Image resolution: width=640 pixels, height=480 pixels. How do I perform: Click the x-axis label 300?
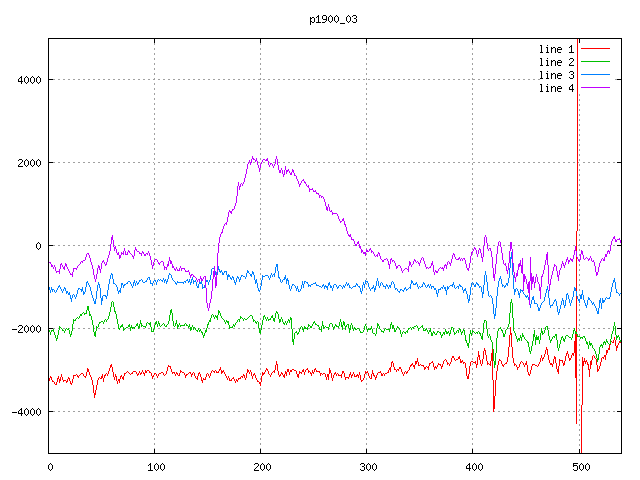(x=367, y=465)
